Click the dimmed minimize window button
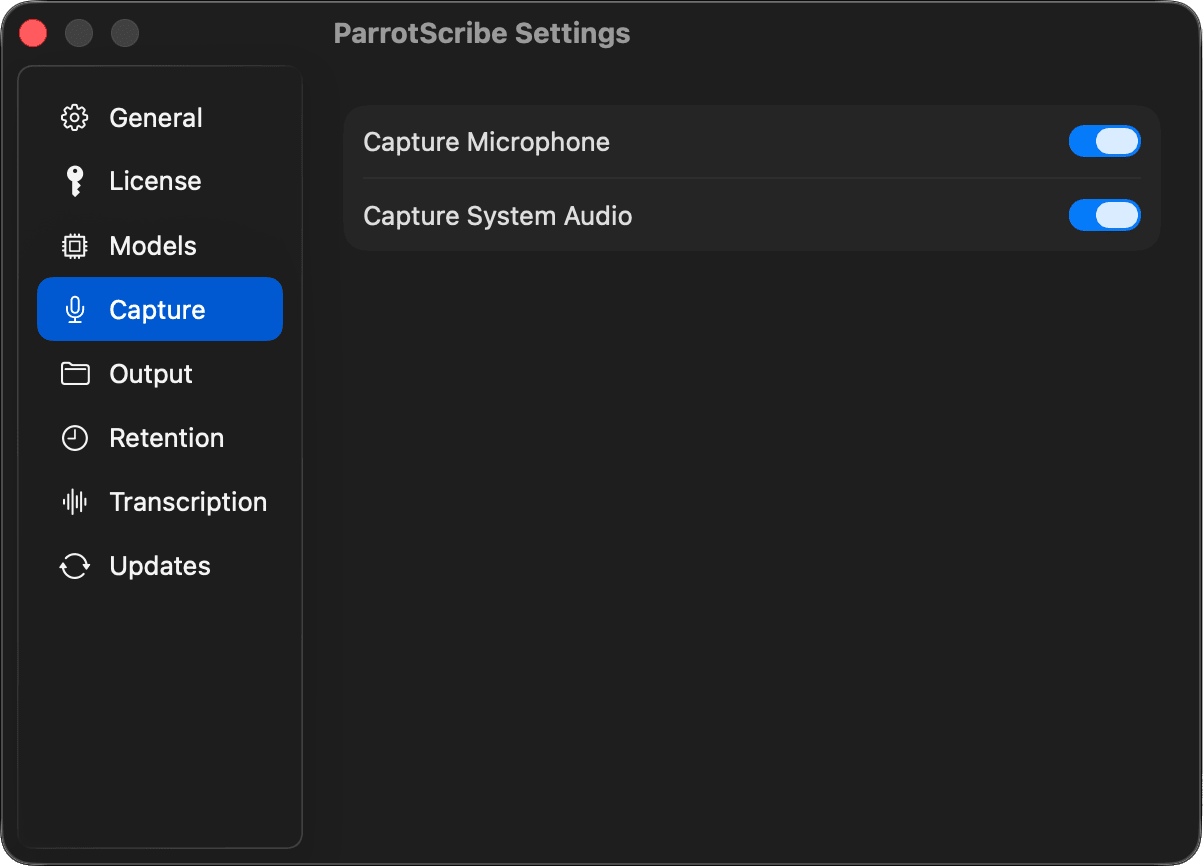This screenshot has width=1203, height=867. click(x=79, y=33)
